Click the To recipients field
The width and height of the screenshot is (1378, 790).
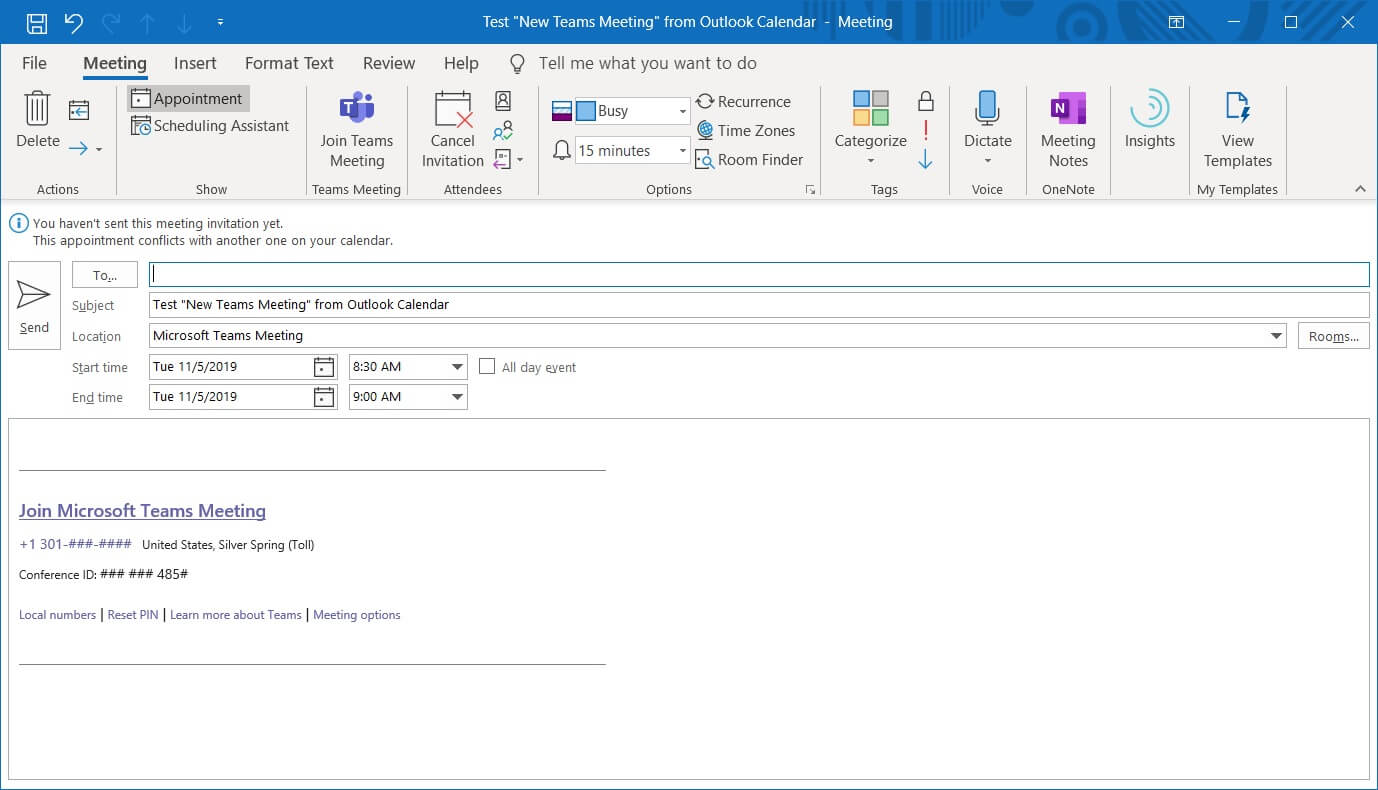(759, 274)
